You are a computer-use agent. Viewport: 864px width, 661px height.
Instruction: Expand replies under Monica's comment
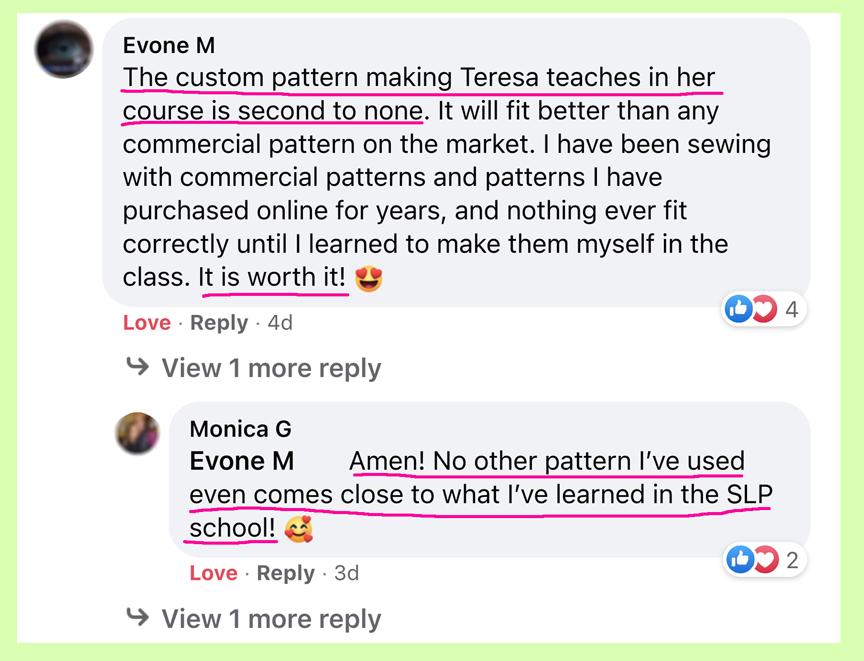tap(270, 618)
